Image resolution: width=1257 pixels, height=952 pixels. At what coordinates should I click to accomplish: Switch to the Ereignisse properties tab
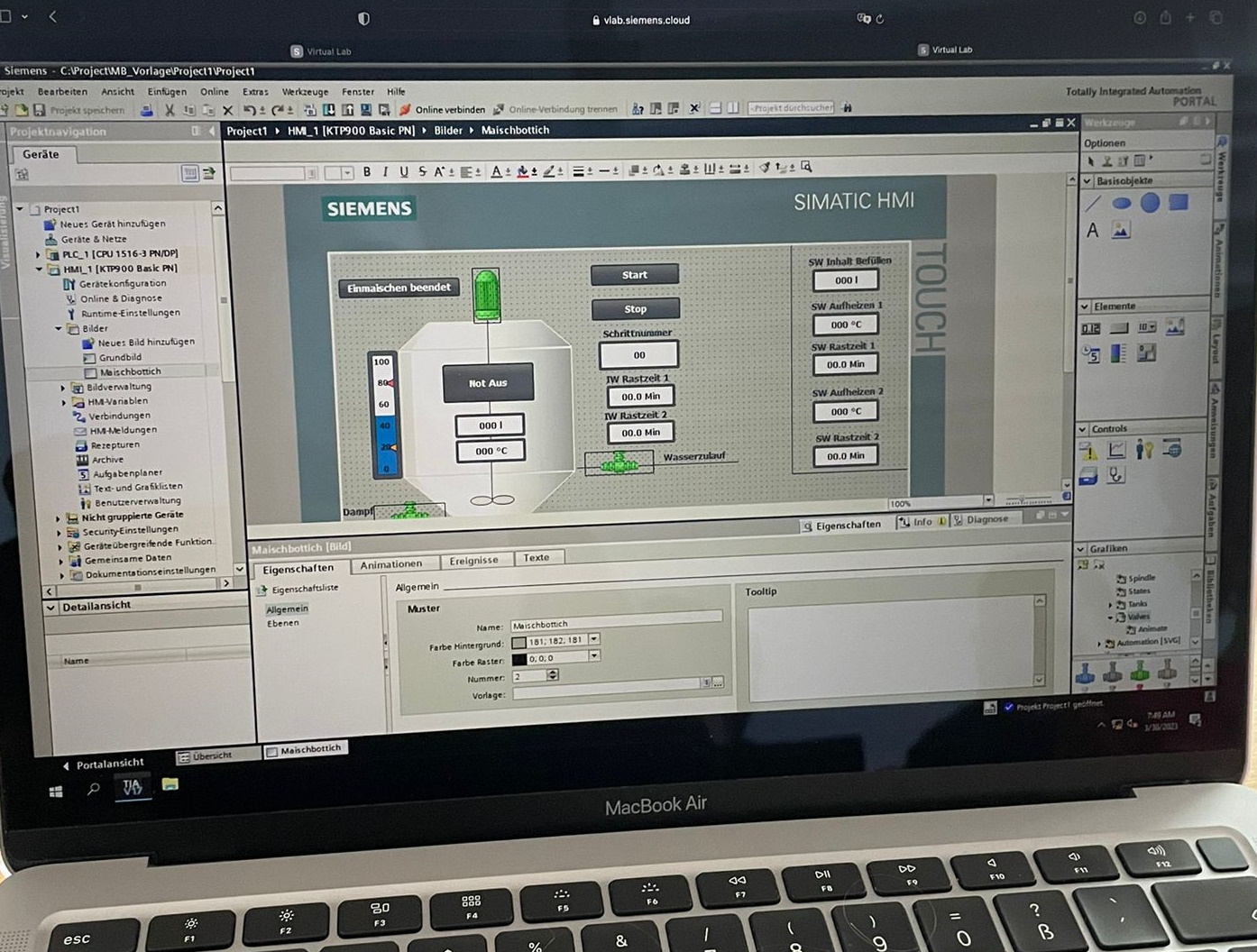(x=473, y=561)
